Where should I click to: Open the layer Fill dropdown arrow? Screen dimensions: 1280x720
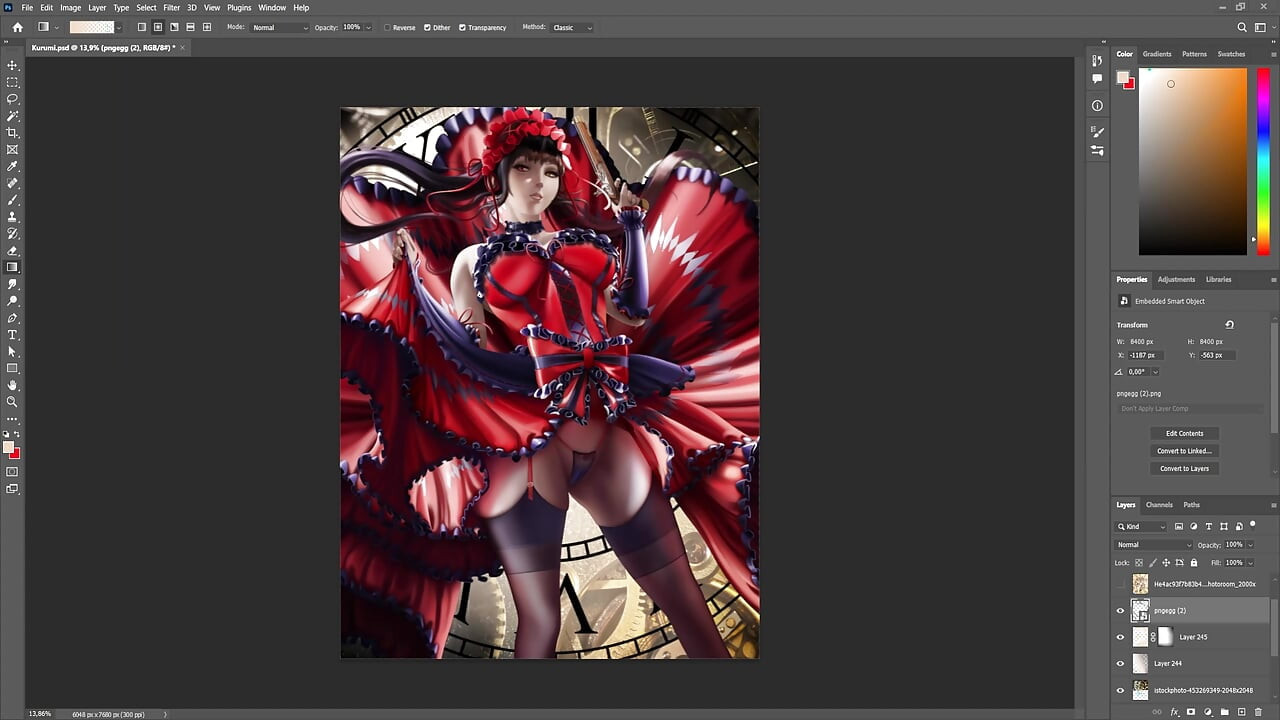pyautogui.click(x=1249, y=563)
